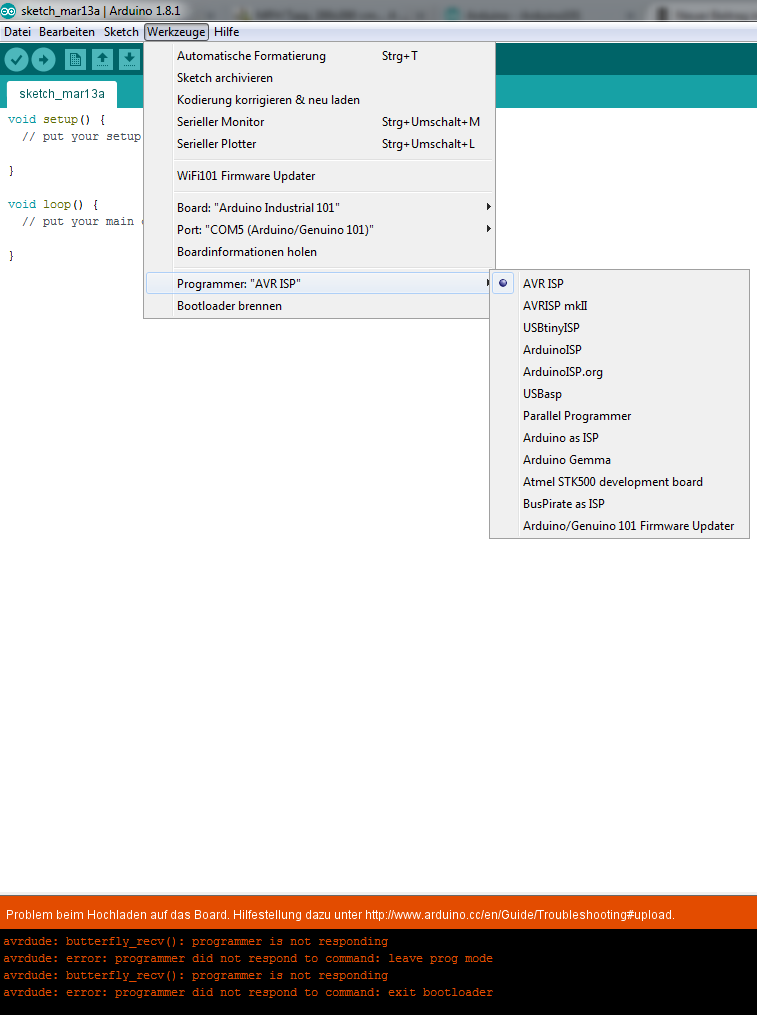Pick Parallel Programmer option
This screenshot has height=1015, width=757.
click(x=620, y=416)
